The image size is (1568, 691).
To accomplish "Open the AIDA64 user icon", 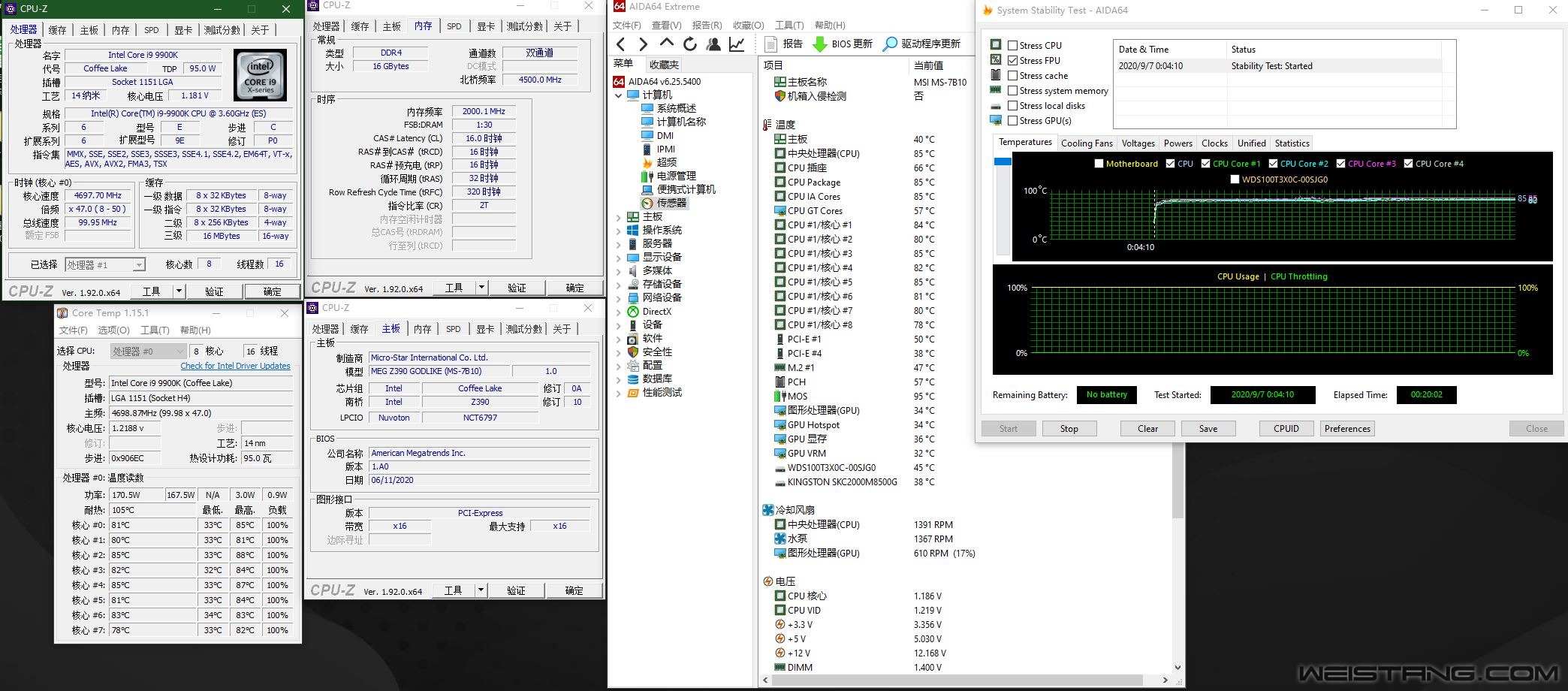I will (713, 44).
